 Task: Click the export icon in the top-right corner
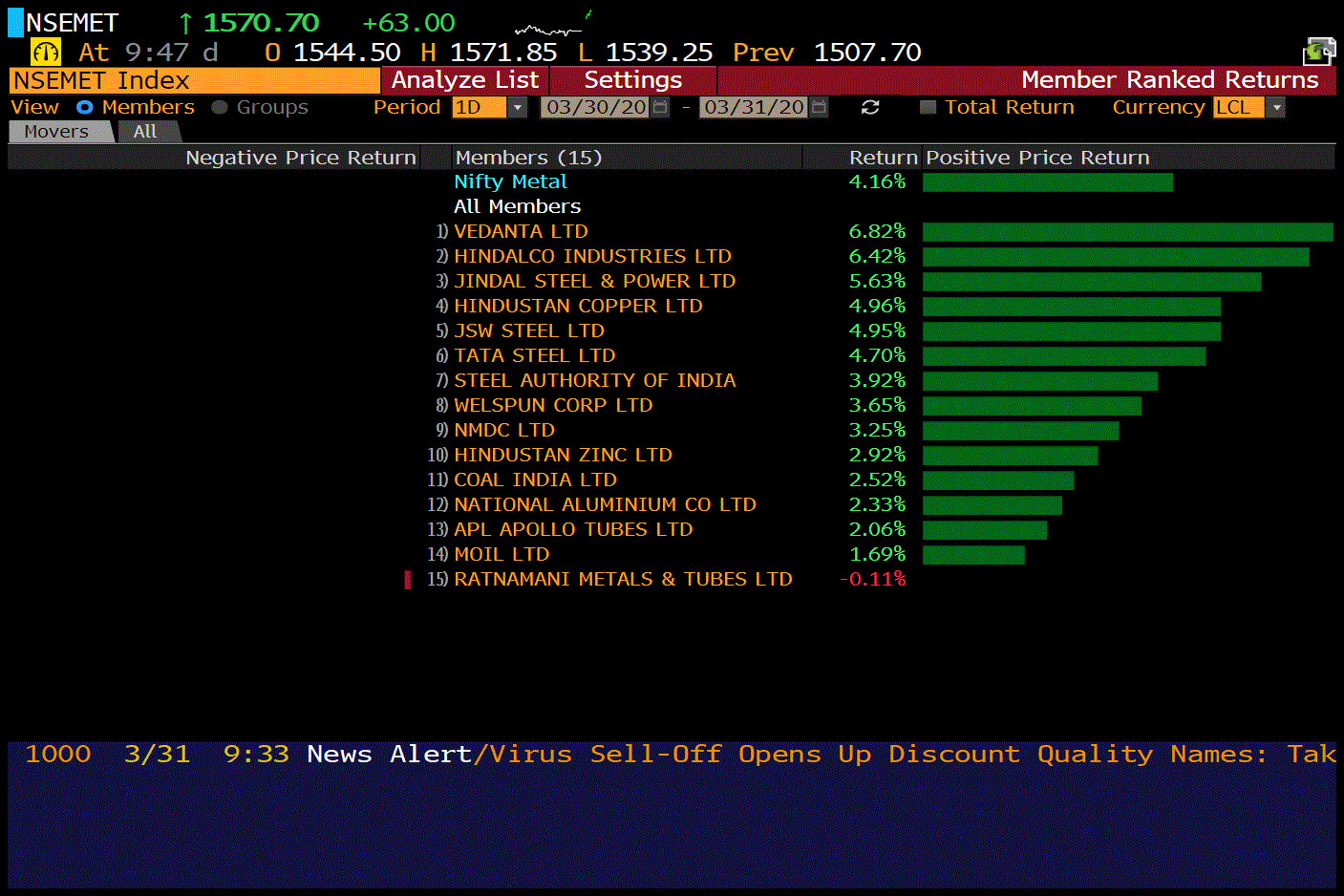coord(1319,51)
